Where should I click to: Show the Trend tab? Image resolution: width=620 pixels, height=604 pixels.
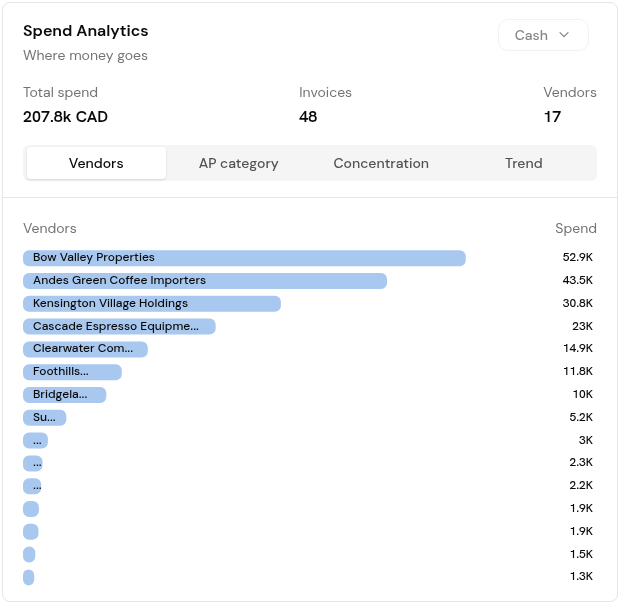click(x=524, y=163)
